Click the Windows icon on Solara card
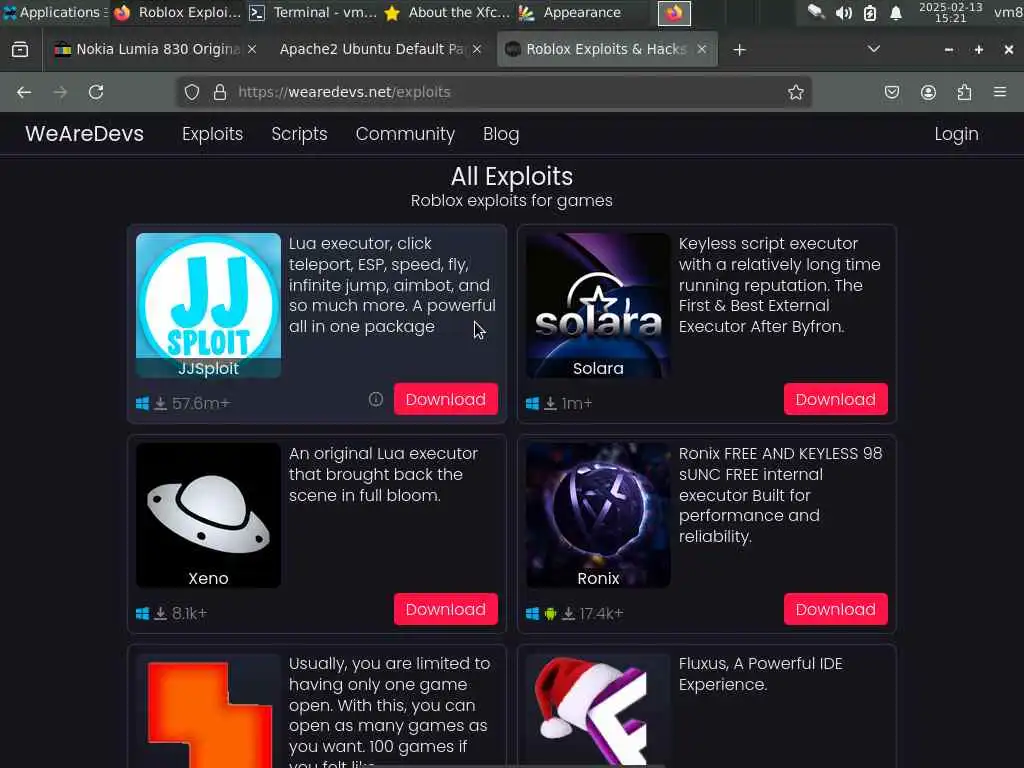The image size is (1024, 768). coord(532,404)
